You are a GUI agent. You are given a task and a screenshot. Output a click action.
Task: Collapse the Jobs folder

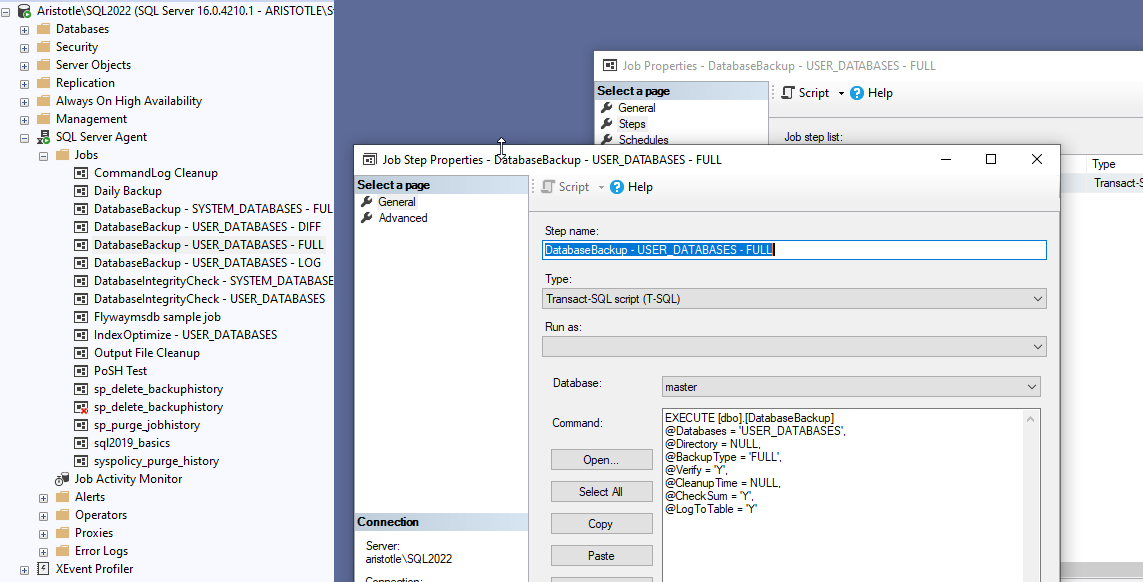(43, 155)
